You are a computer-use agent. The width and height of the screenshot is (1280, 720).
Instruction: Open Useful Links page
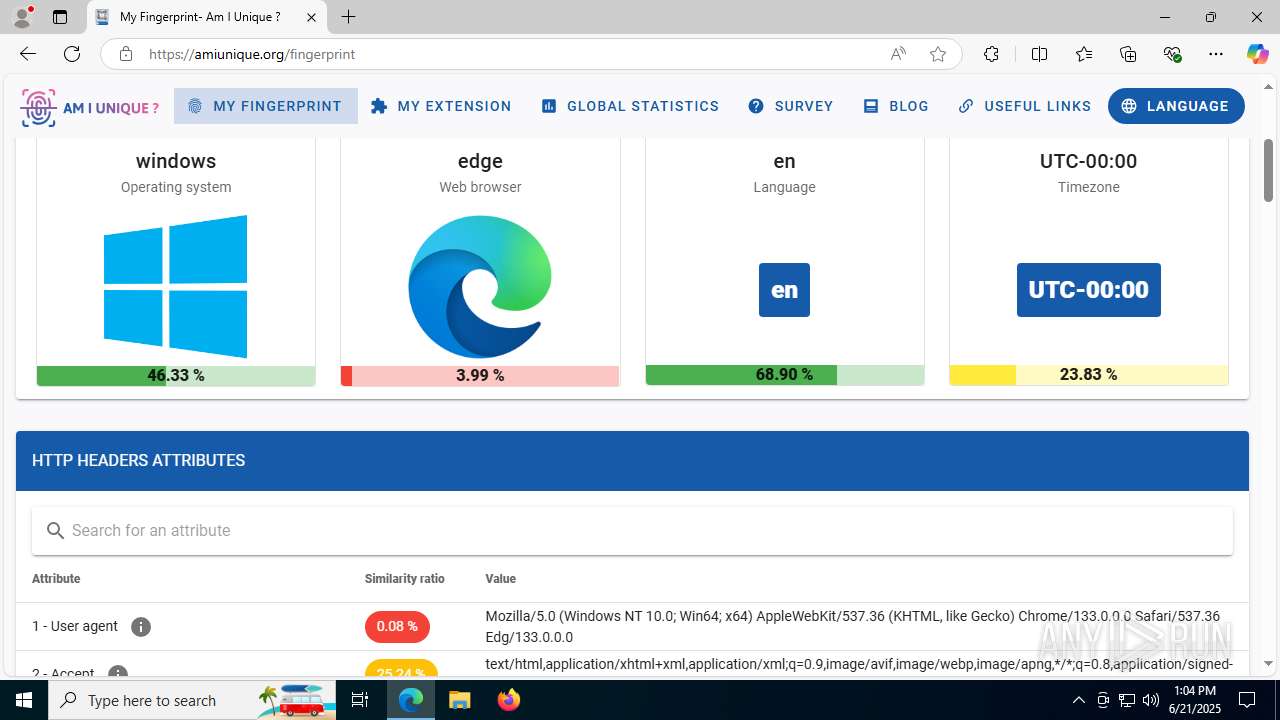coord(1025,106)
